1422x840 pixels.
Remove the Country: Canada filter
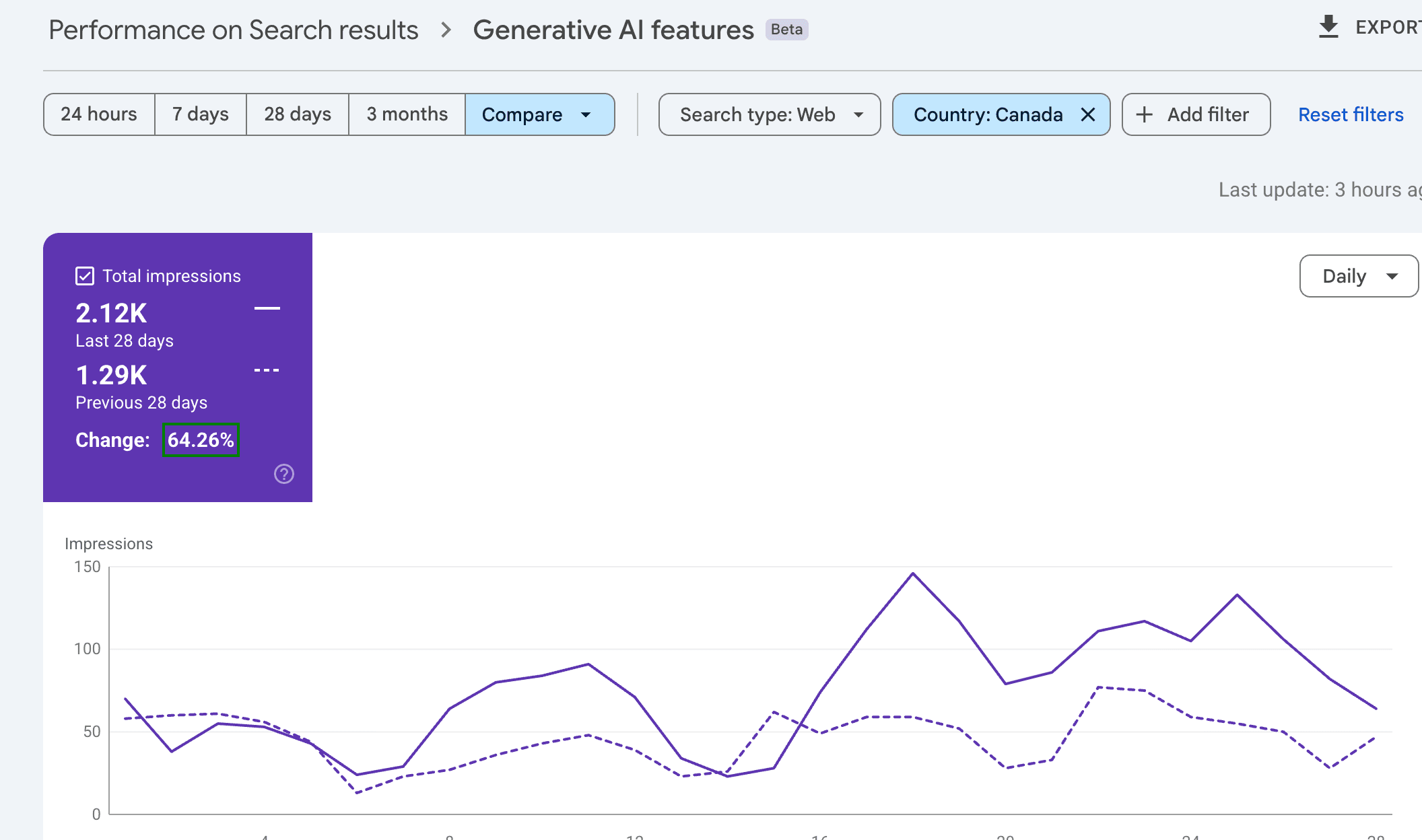[x=1087, y=115]
